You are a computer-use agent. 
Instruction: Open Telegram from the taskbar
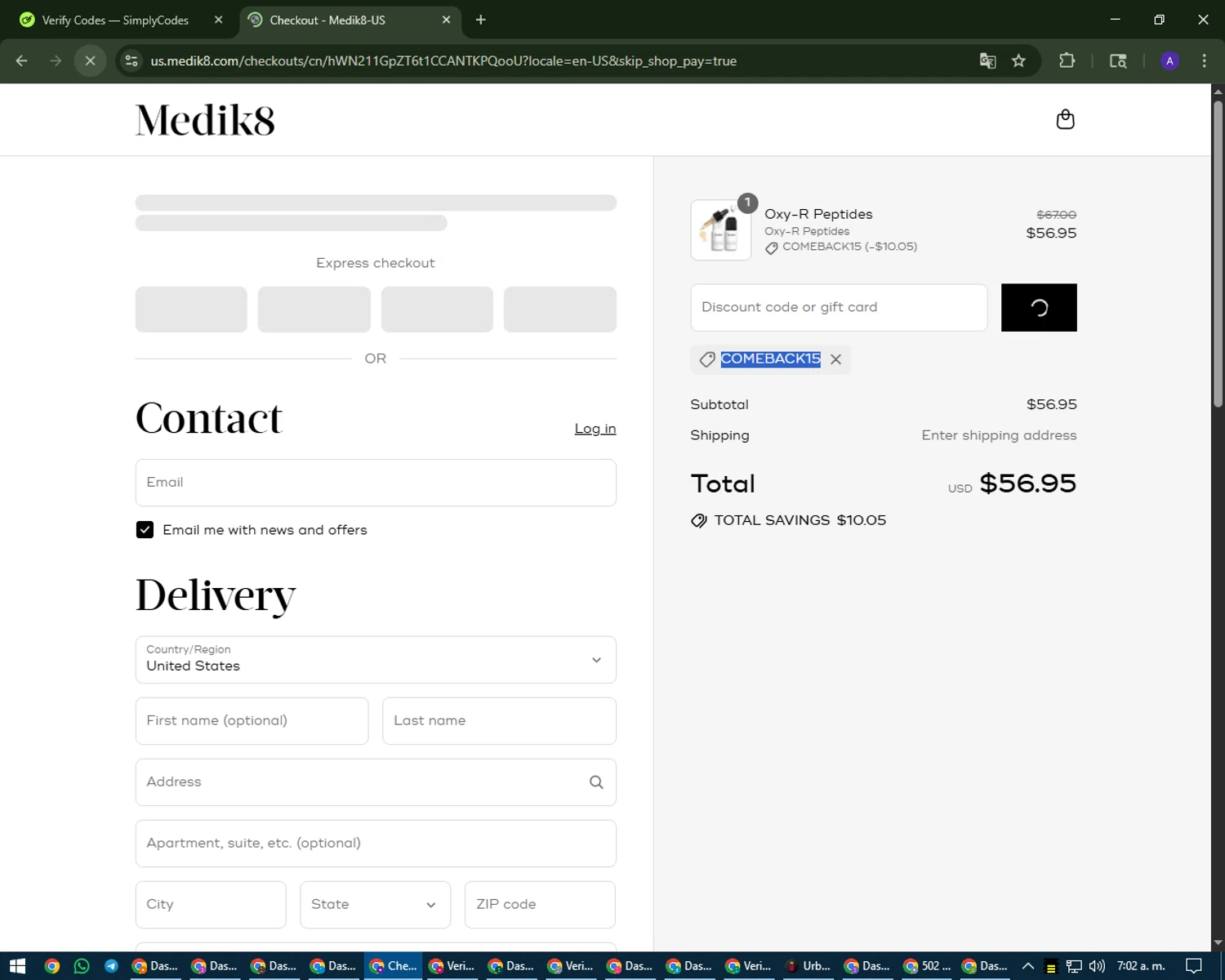[111, 966]
